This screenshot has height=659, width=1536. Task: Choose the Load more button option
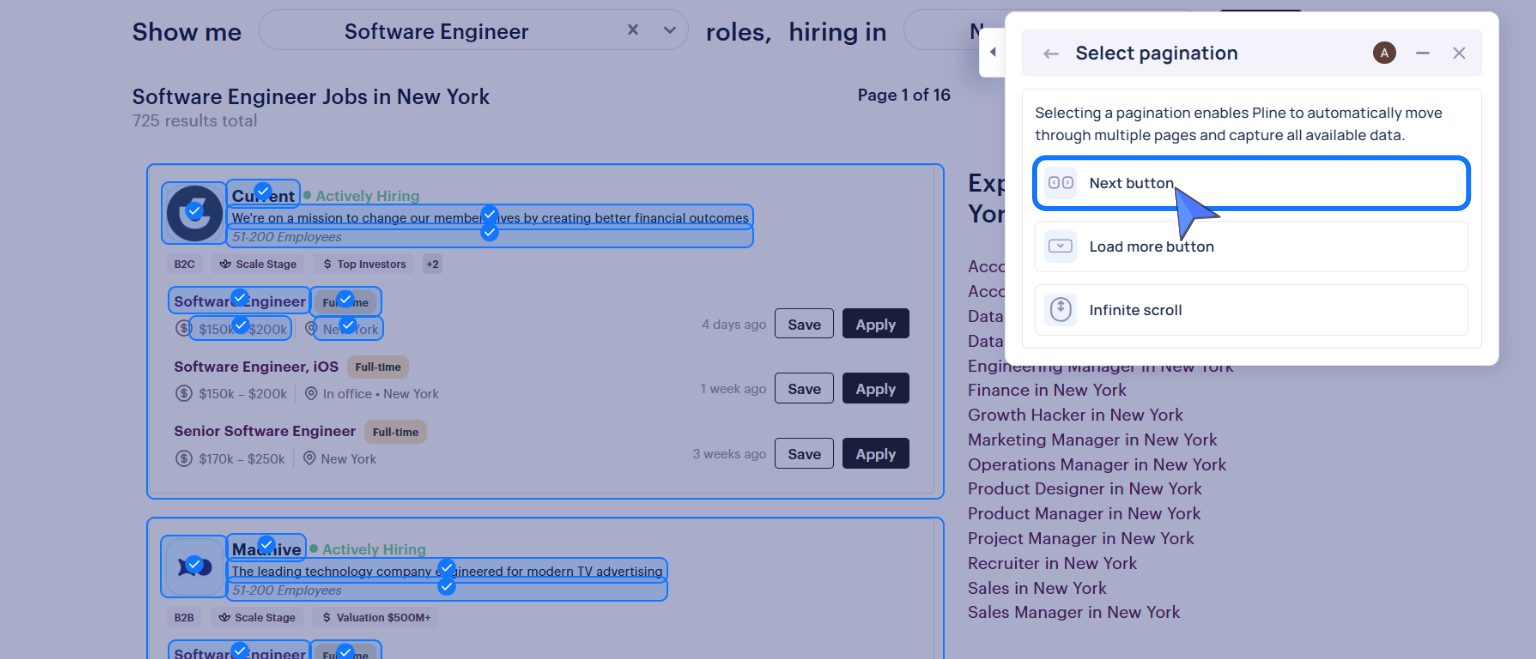1251,246
